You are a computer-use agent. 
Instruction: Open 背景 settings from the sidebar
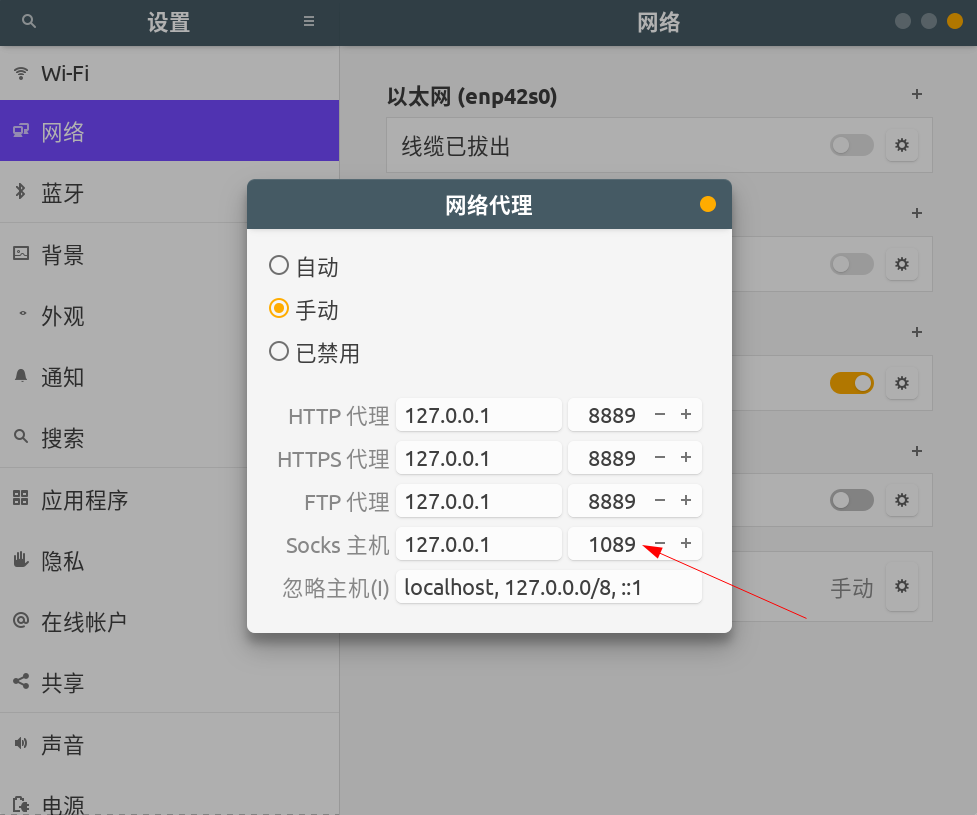tap(62, 255)
